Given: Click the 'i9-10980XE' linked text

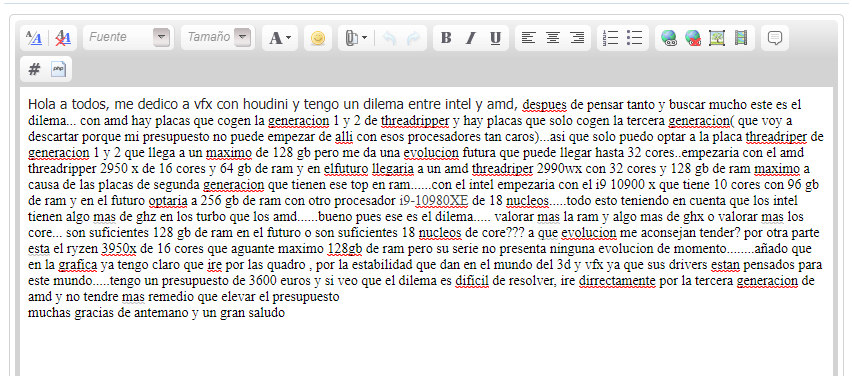Looking at the screenshot, I should tap(434, 201).
